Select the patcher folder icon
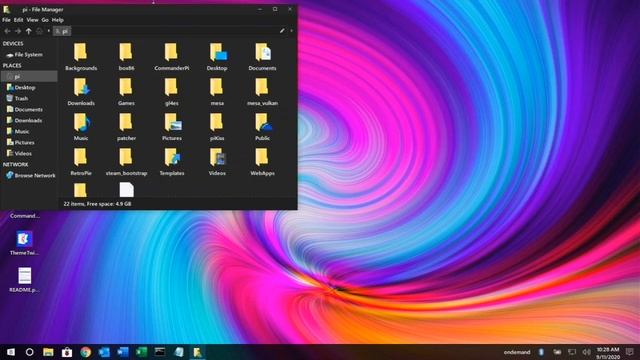The image size is (640, 360). point(126,122)
